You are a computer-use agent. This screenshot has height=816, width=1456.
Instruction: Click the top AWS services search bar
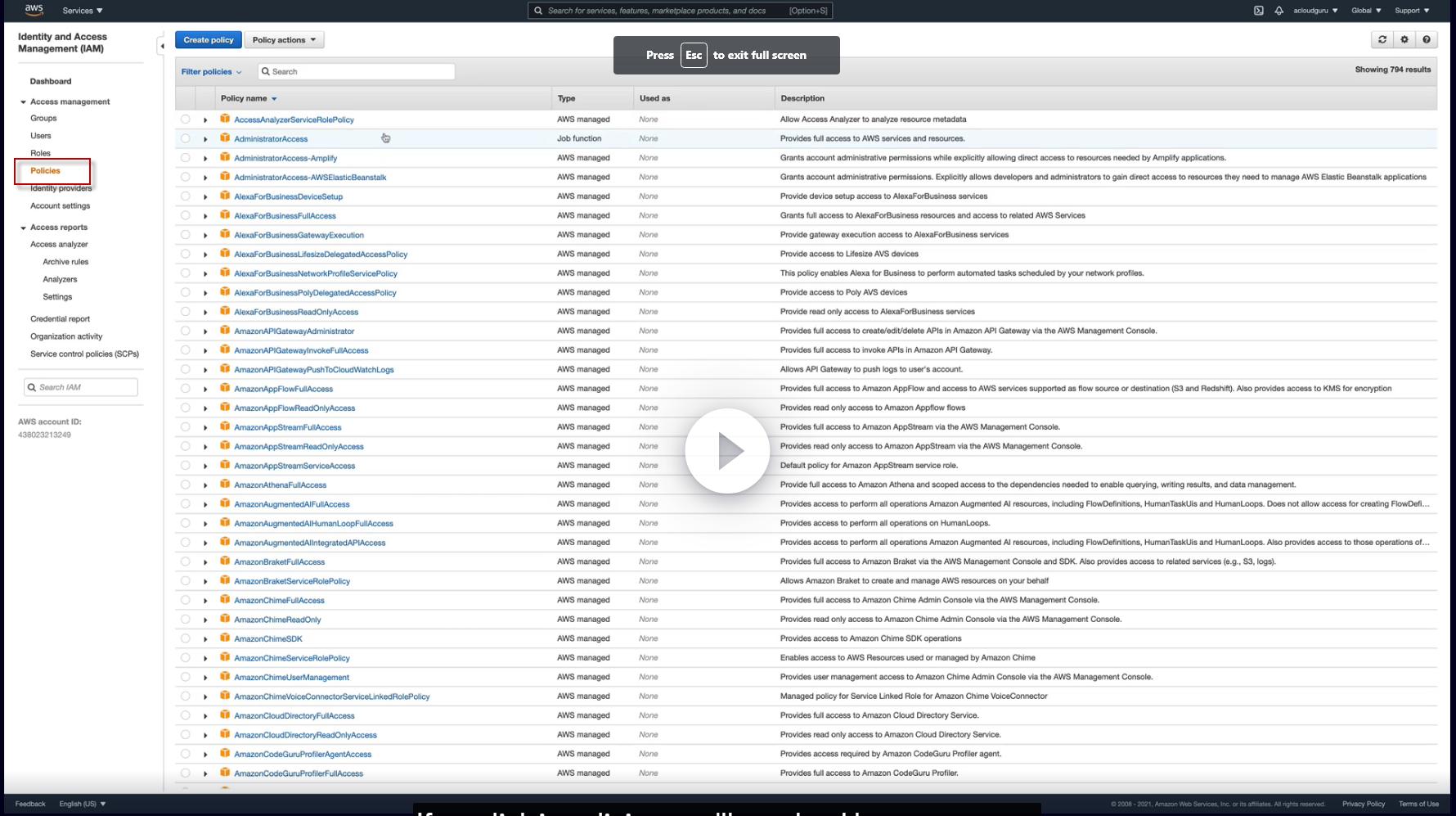(681, 11)
